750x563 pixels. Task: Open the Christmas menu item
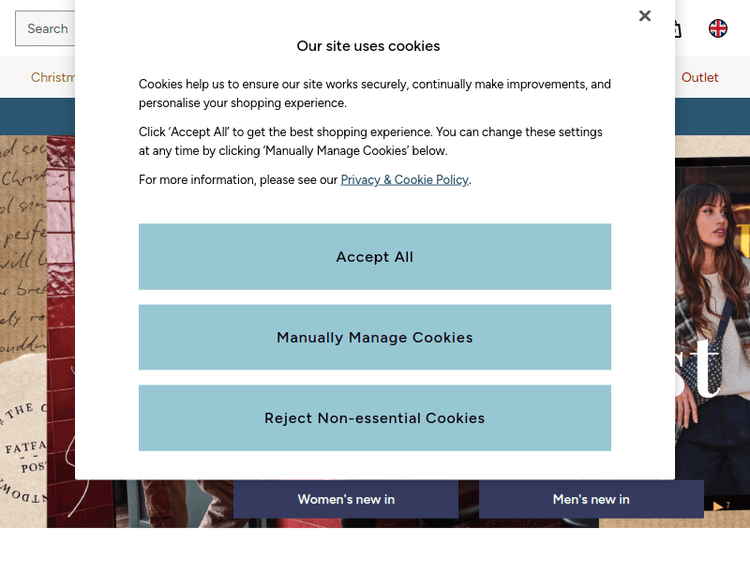pyautogui.click(x=52, y=77)
